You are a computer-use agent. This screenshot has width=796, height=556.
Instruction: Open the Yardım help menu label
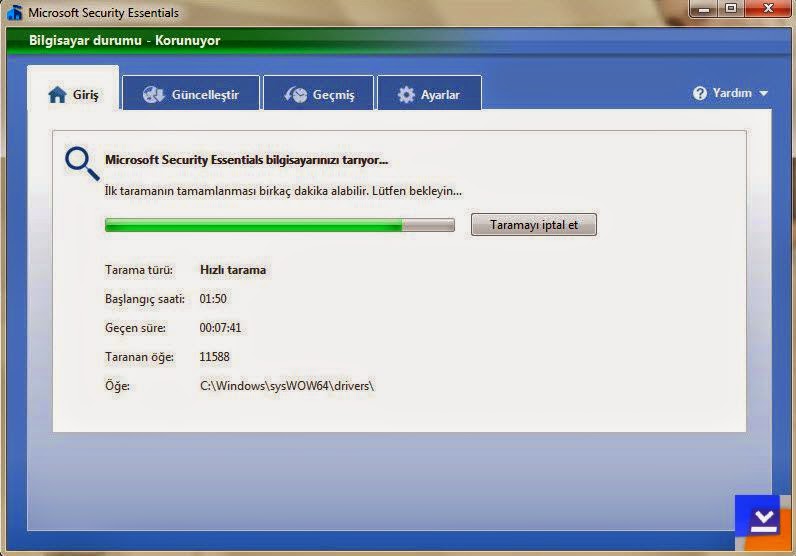coord(732,93)
